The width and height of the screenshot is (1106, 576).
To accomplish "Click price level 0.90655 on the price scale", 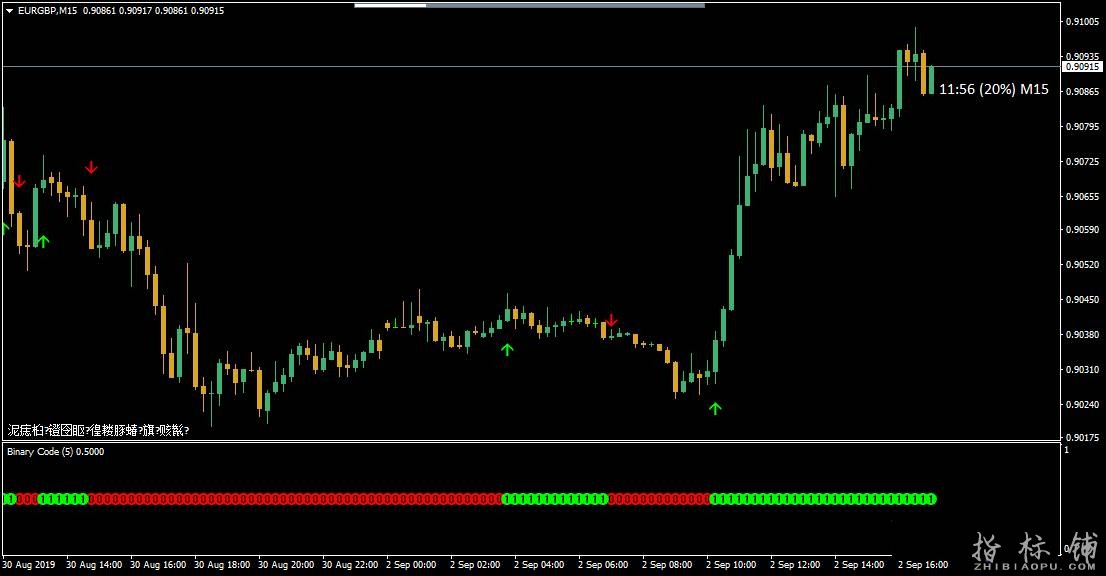I will [x=1083, y=197].
